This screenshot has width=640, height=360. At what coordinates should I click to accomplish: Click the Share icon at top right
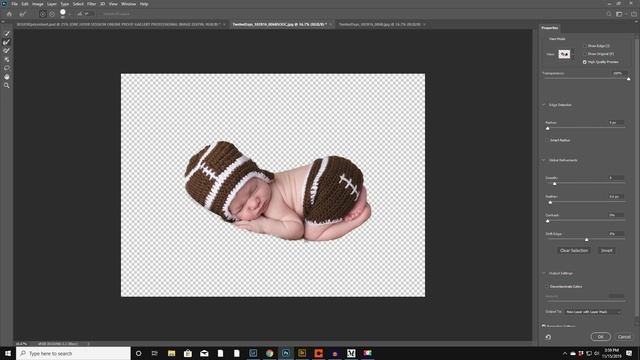point(633,14)
